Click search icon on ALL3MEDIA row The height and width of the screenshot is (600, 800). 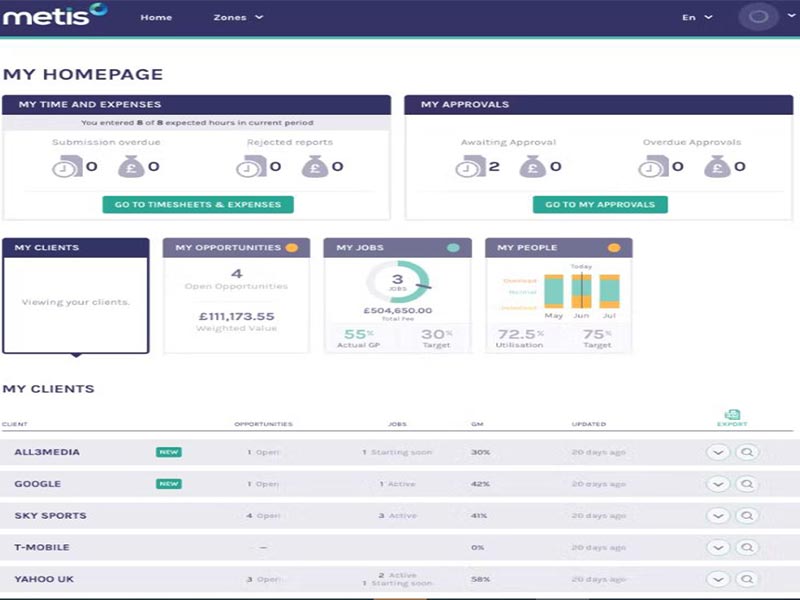pos(747,453)
